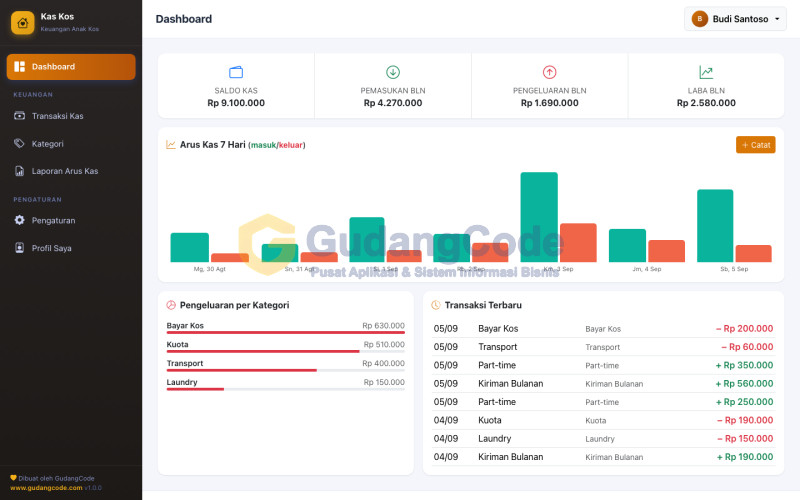The image size is (800, 500).
Task: Click the Transaksi Terbaru clock icon
Action: pos(436,305)
